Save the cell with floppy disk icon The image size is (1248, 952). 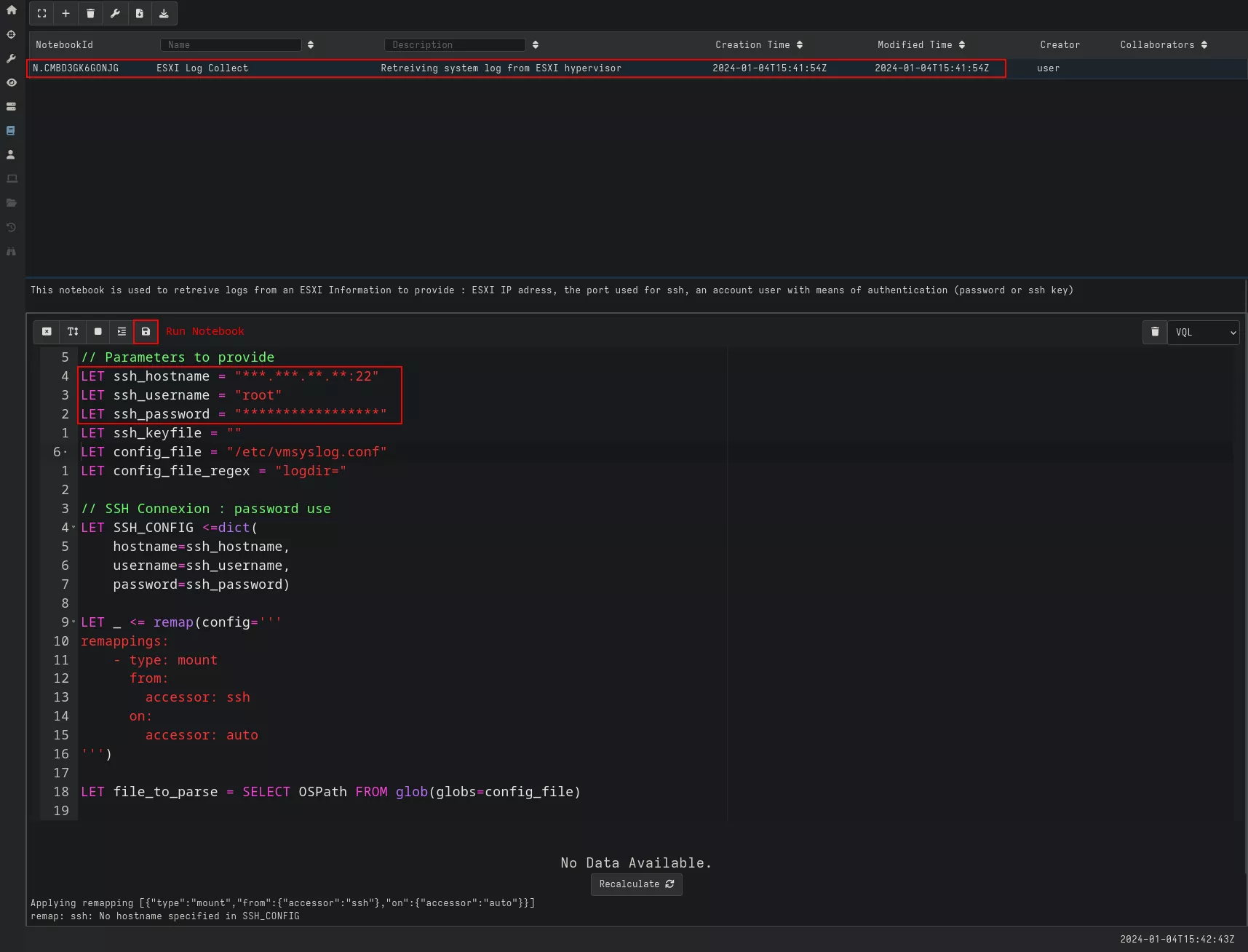(x=146, y=331)
